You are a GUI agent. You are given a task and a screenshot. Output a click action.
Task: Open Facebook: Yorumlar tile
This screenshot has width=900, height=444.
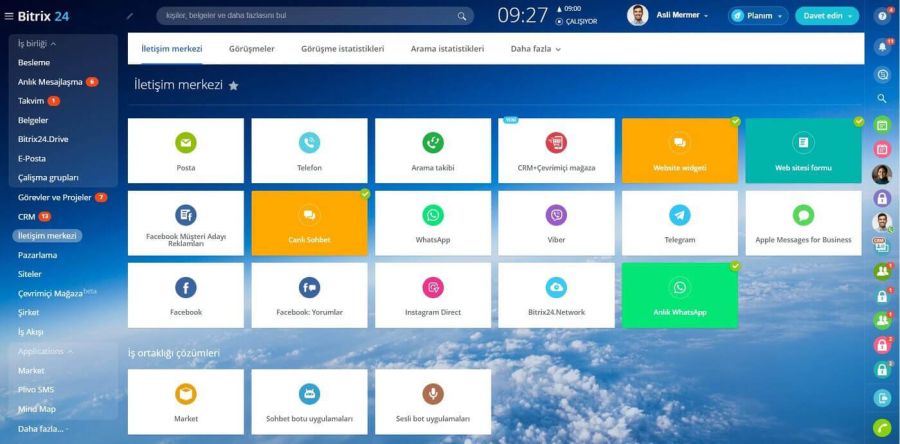(x=309, y=295)
